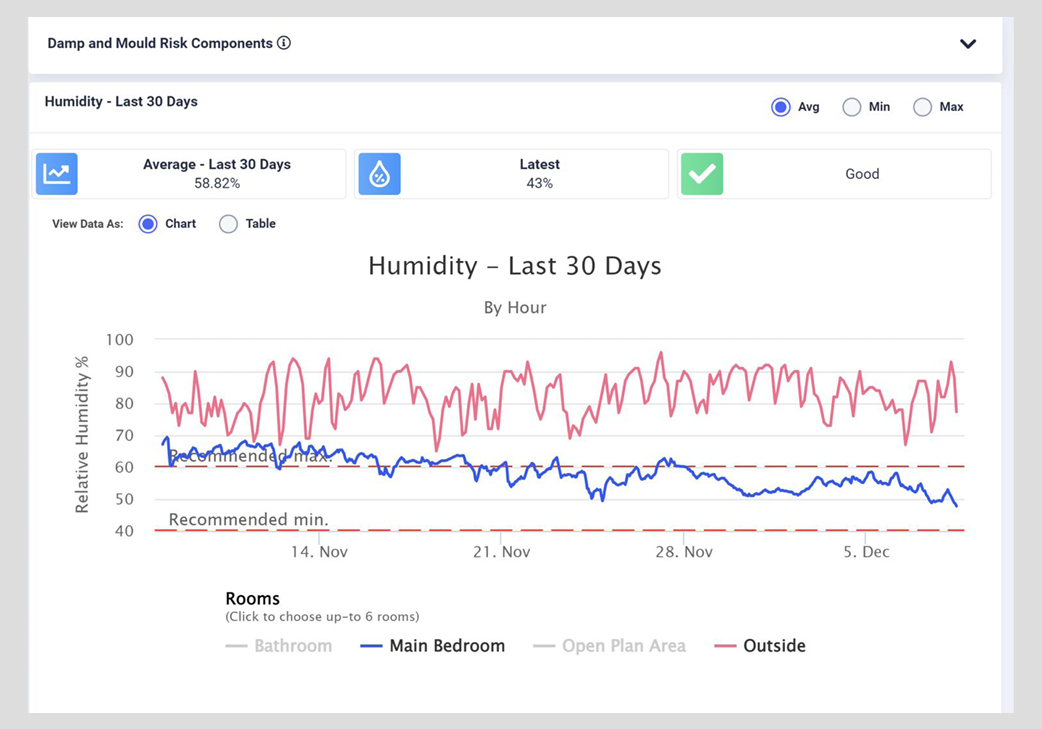Click the Humidity - Last 30 Days chart title
The height and width of the screenshot is (729, 1042).
click(514, 266)
